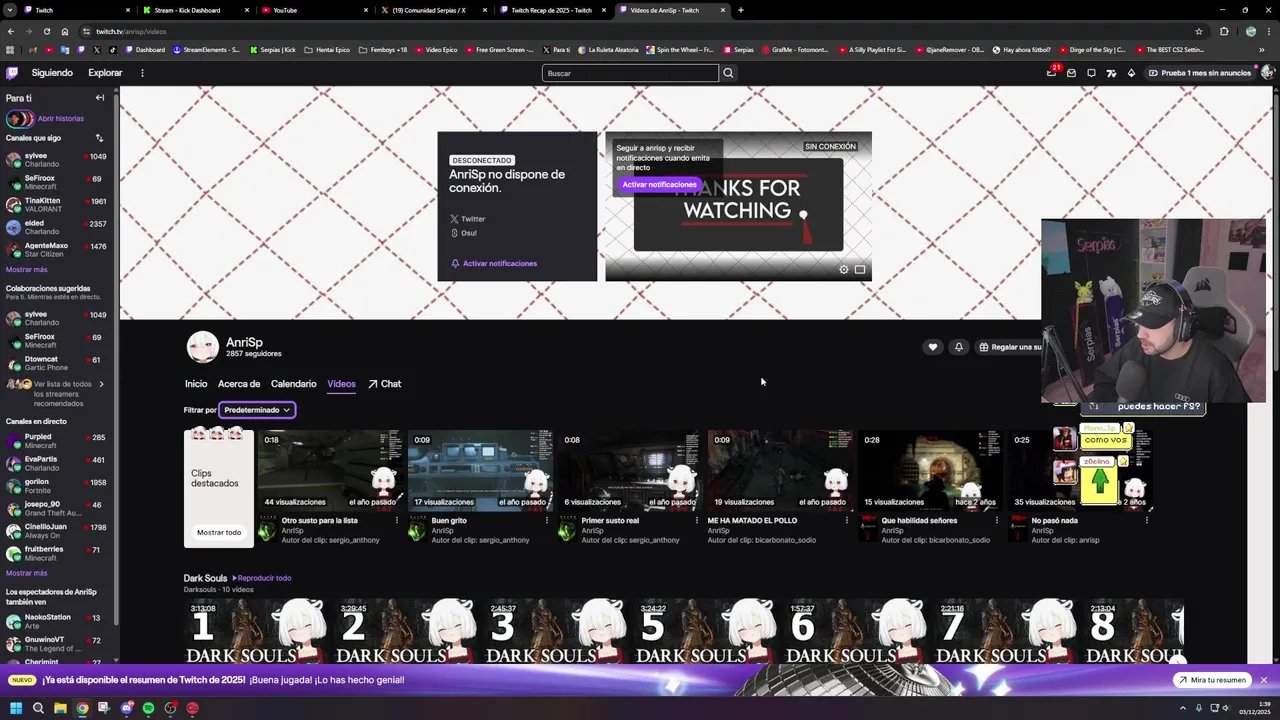Go to Inicio channel tab
1280x720 pixels.
[196, 384]
